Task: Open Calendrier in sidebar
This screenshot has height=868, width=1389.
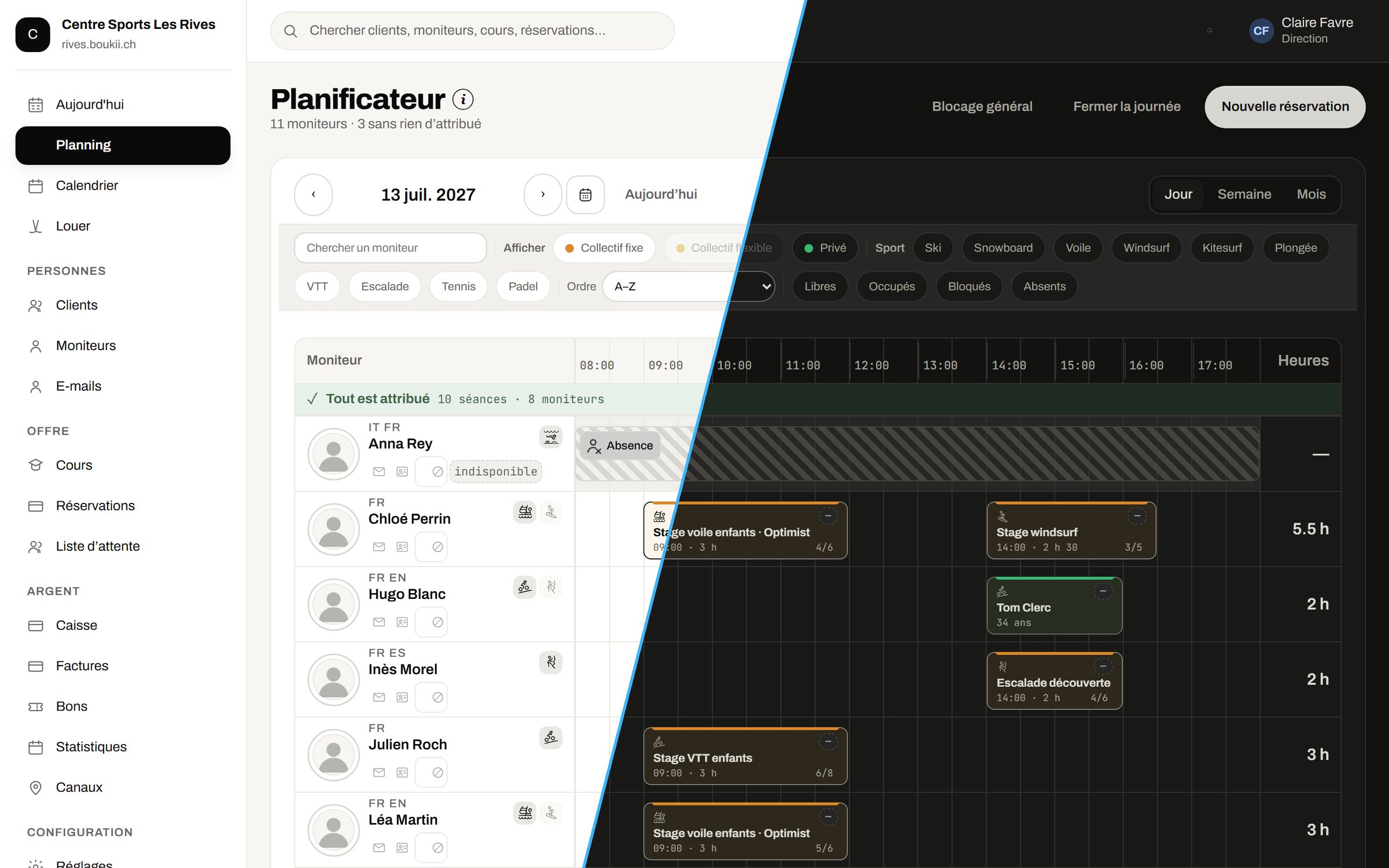Action: [123, 186]
